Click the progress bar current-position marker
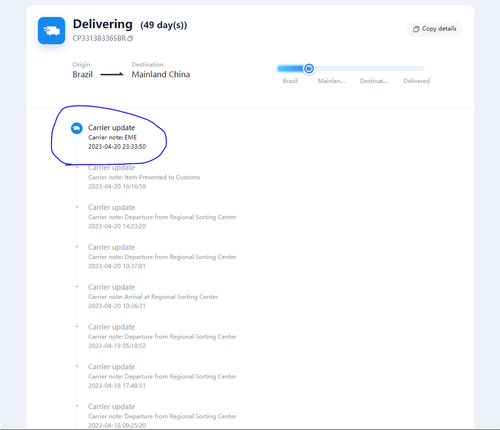Image resolution: width=500 pixels, height=430 pixels. 309,68
